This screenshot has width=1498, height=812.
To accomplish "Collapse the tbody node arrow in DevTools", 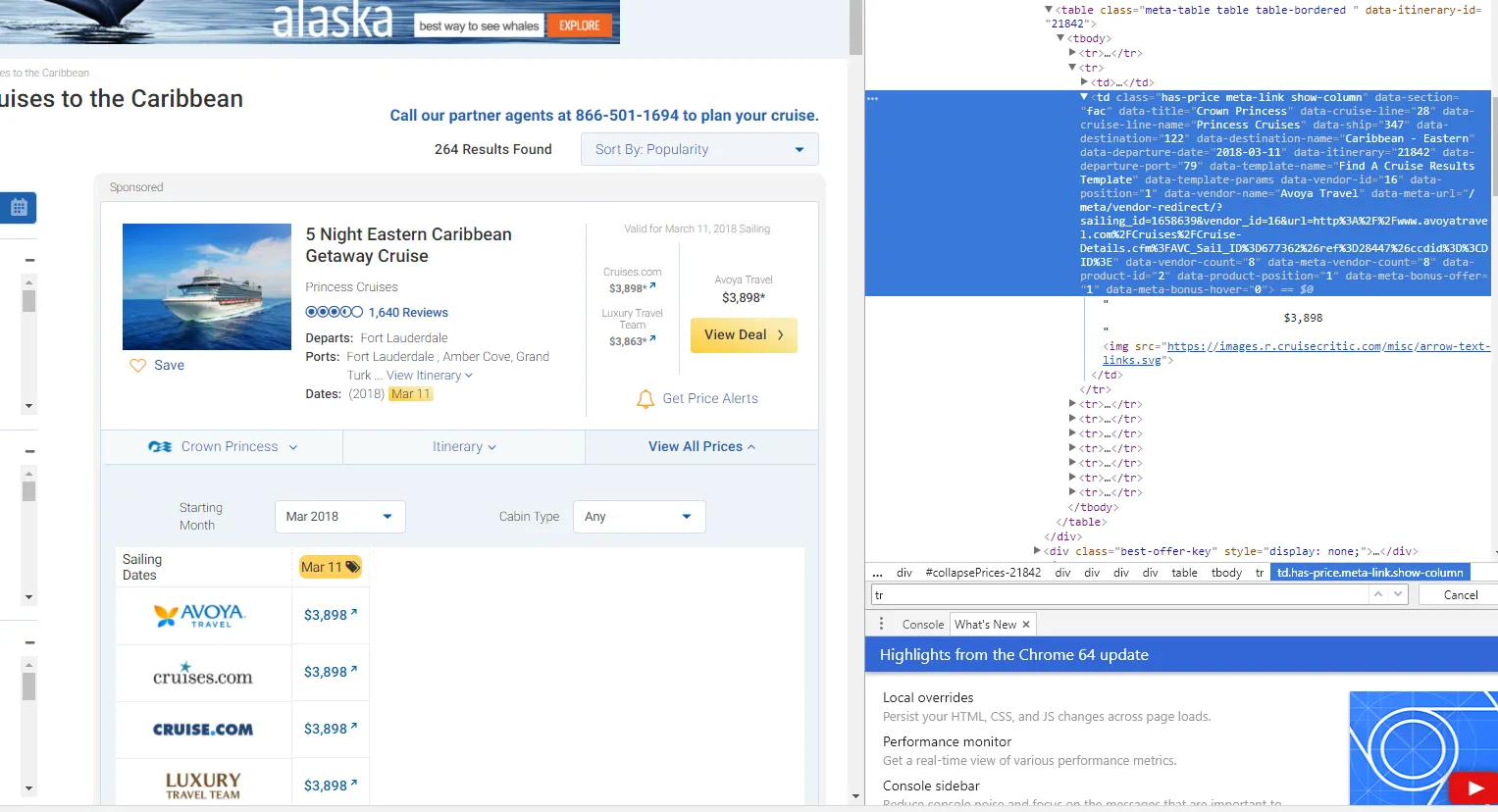I will coord(1060,39).
